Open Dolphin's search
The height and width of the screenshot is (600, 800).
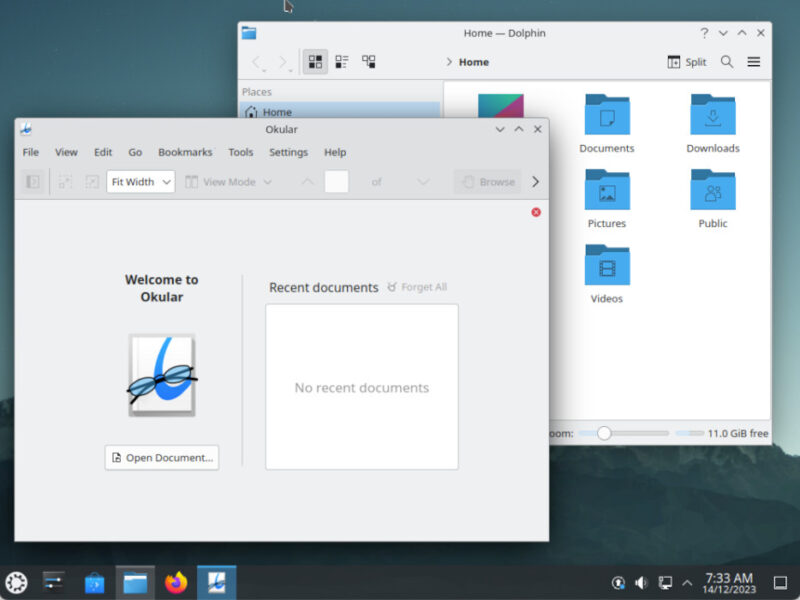[x=727, y=62]
